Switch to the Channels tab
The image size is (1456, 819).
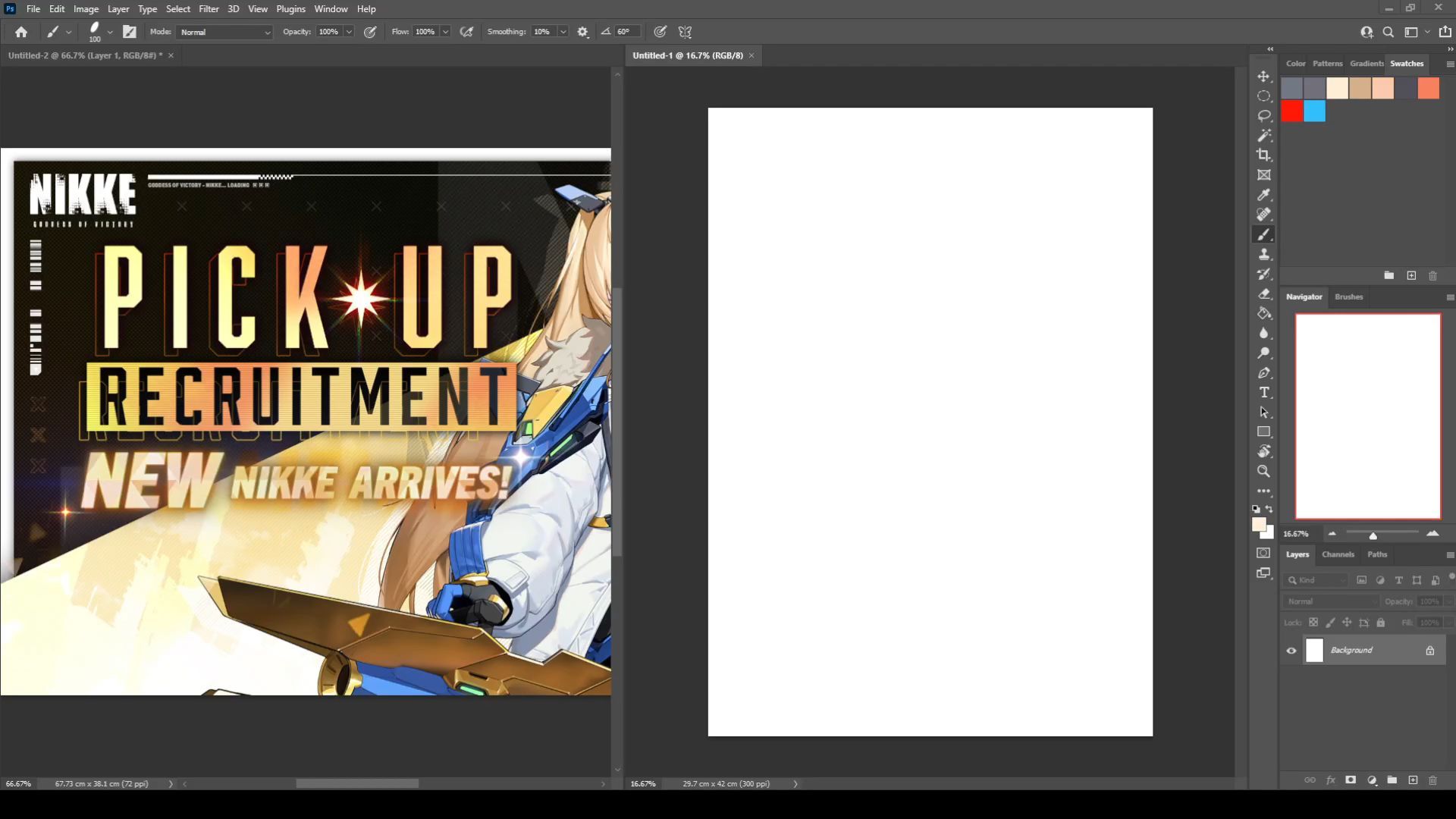(x=1338, y=554)
